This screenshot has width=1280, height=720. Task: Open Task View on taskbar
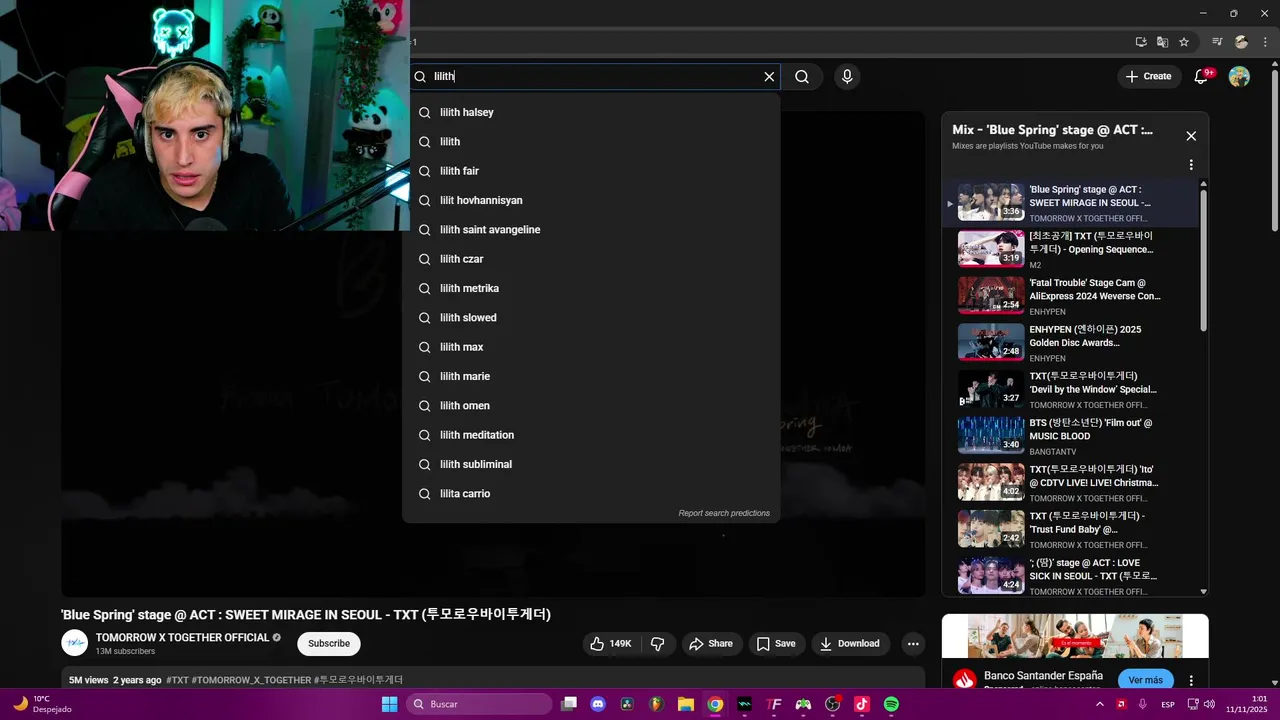click(x=569, y=704)
